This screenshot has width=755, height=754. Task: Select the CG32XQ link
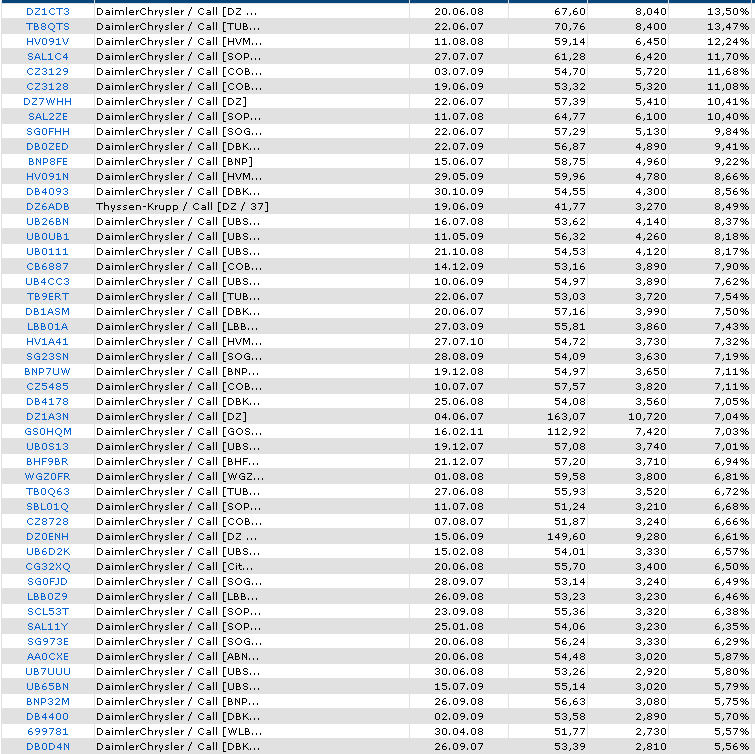click(48, 566)
